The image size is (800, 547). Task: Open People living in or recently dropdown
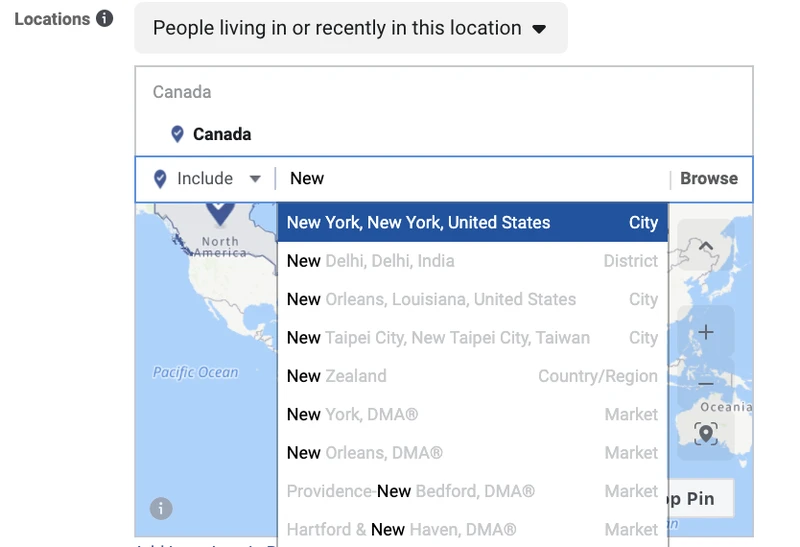click(x=351, y=28)
